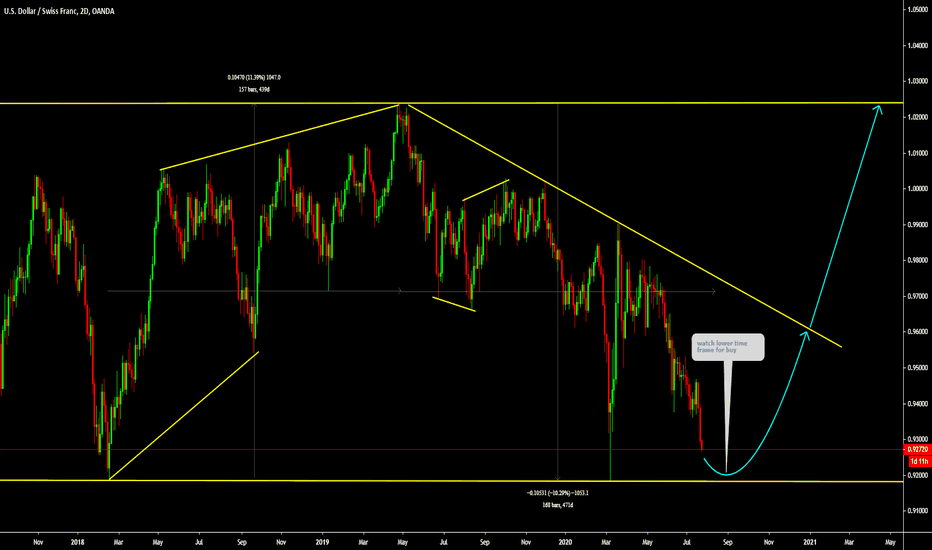This screenshot has width=932, height=550.
Task: Click the 0.92000 price axis label
Action: (x=918, y=476)
